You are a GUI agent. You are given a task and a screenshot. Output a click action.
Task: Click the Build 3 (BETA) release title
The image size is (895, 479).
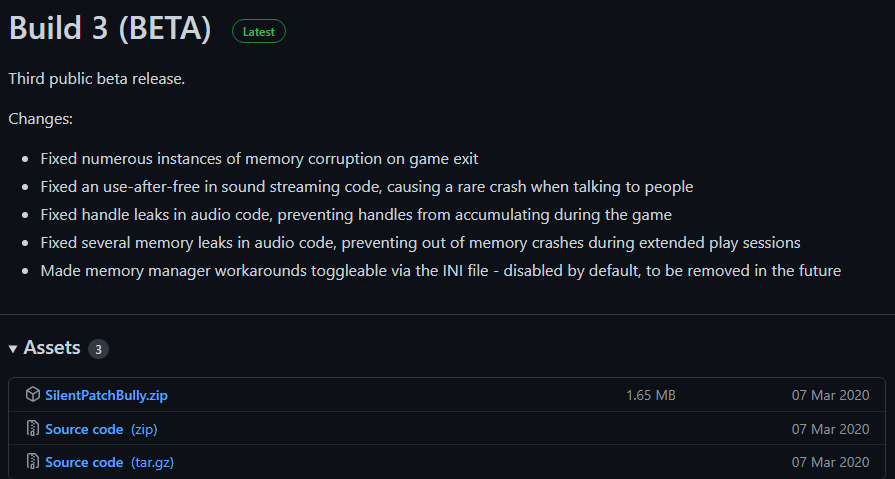coord(110,29)
